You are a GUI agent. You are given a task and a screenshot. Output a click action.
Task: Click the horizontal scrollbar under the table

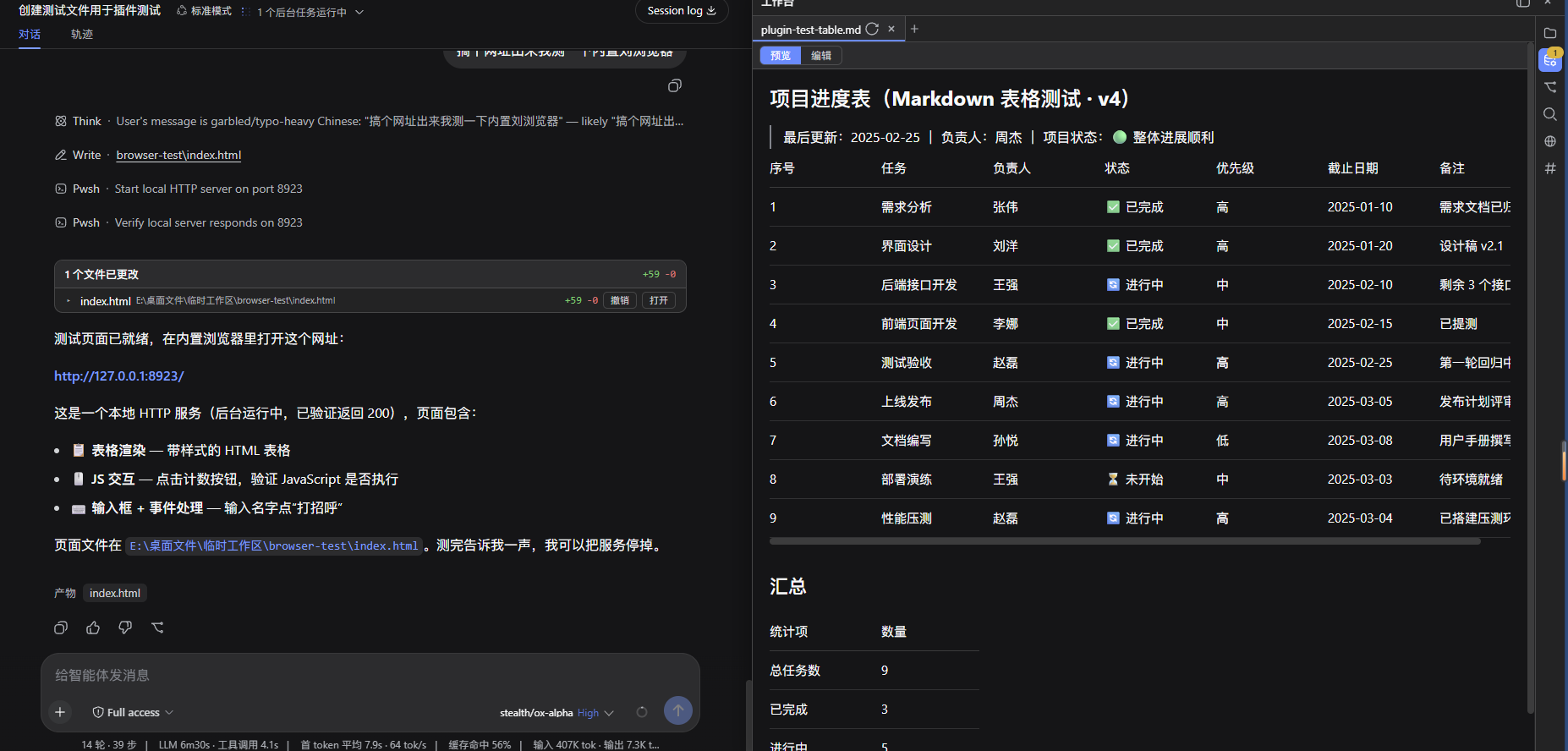point(1125,541)
